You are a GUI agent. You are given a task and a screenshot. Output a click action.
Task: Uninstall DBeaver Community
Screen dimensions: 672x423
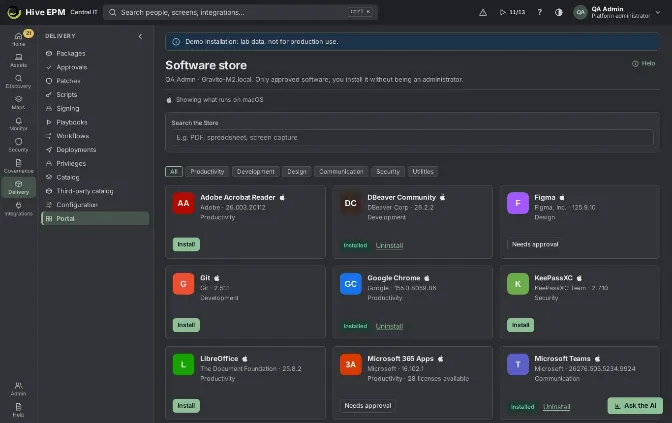coord(389,246)
